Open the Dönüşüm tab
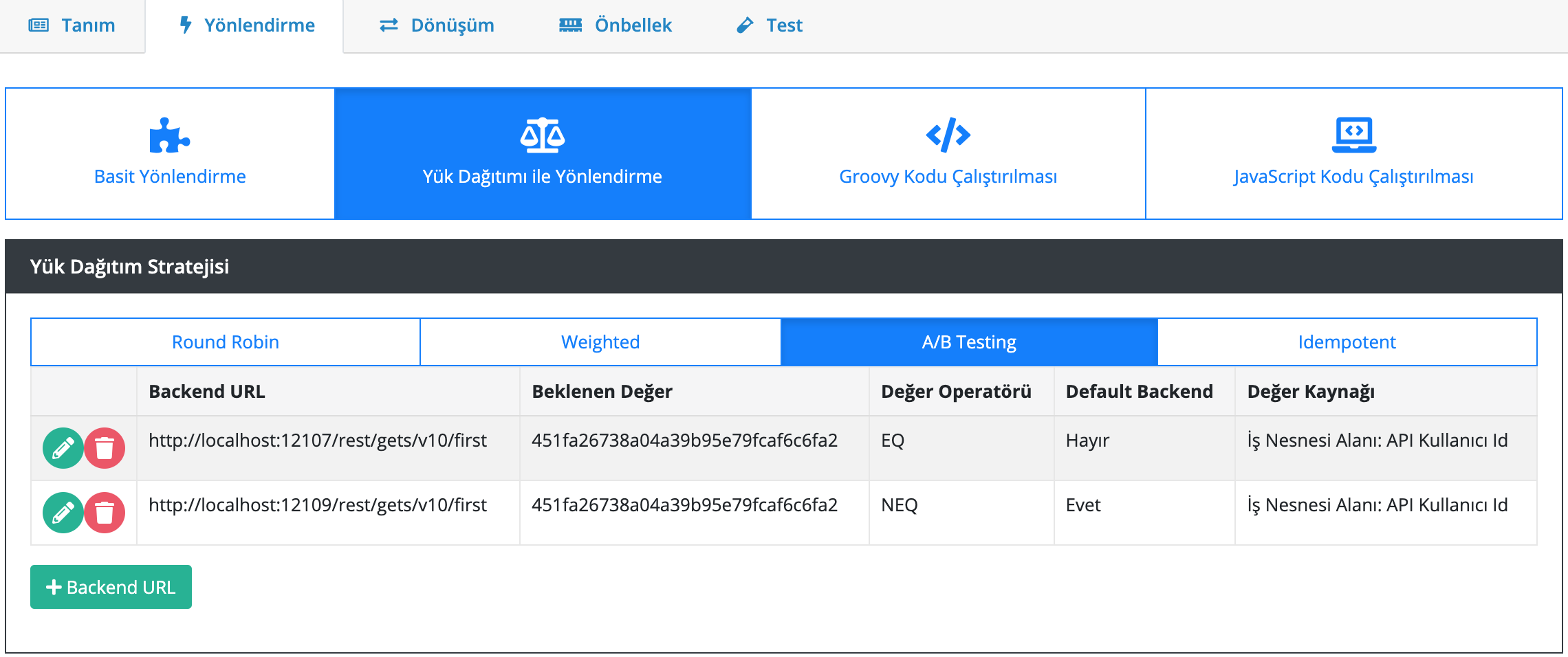Screen dimensions: 1568x657 (x=437, y=25)
